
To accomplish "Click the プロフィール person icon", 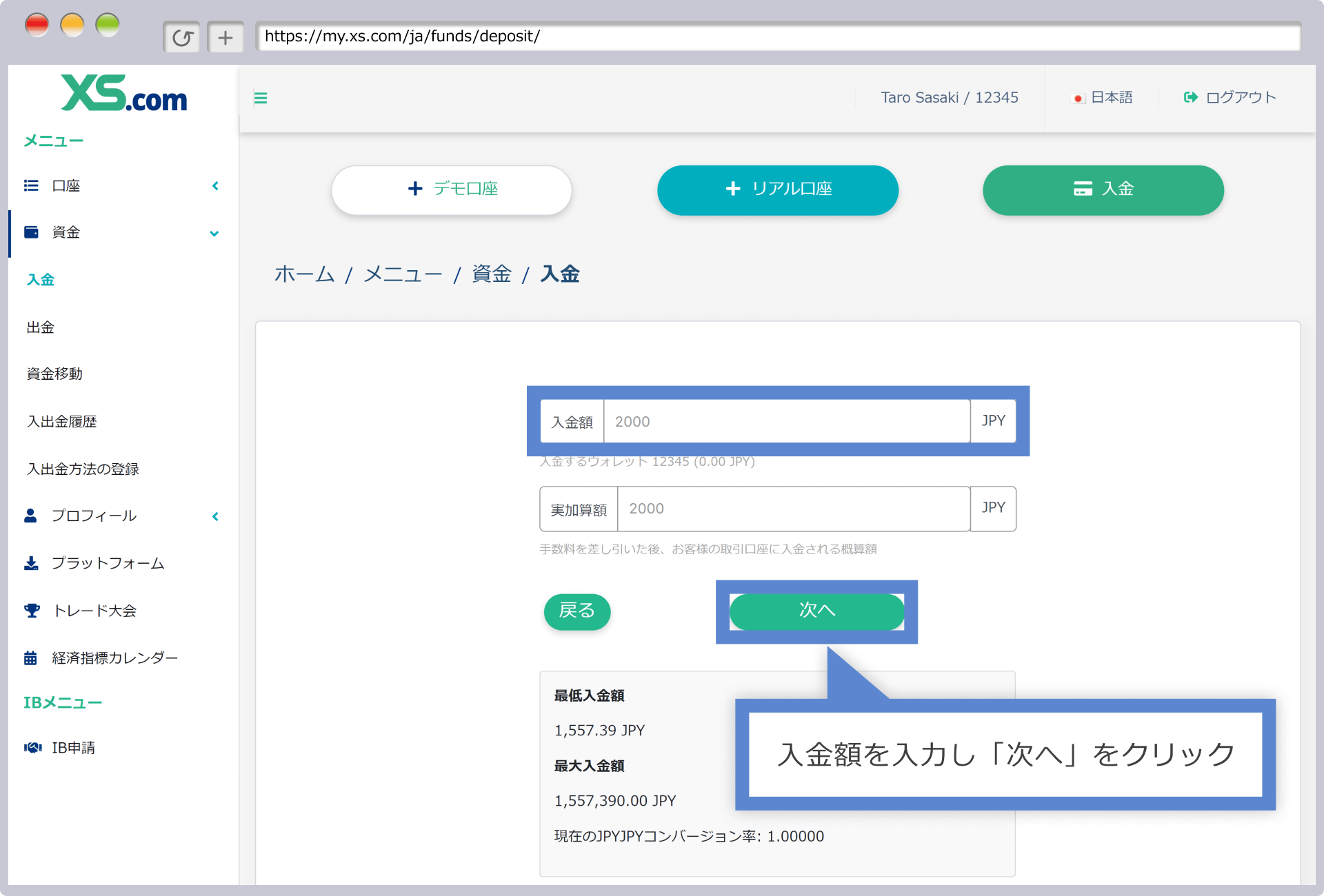I will tap(30, 516).
